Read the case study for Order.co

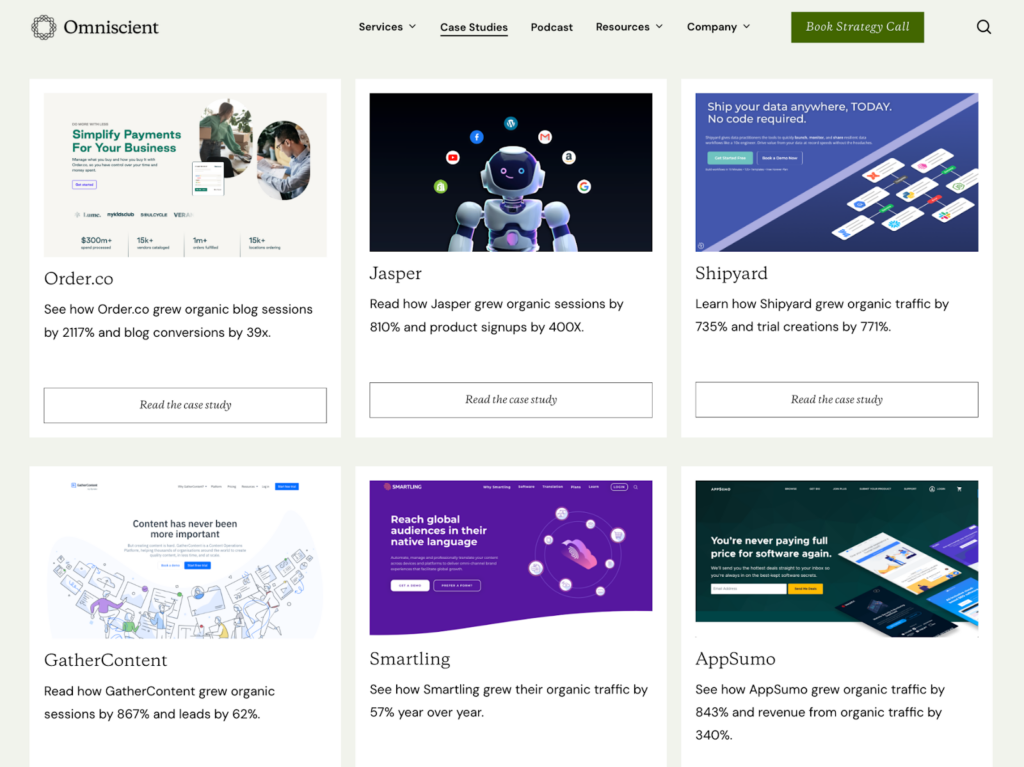[185, 405]
